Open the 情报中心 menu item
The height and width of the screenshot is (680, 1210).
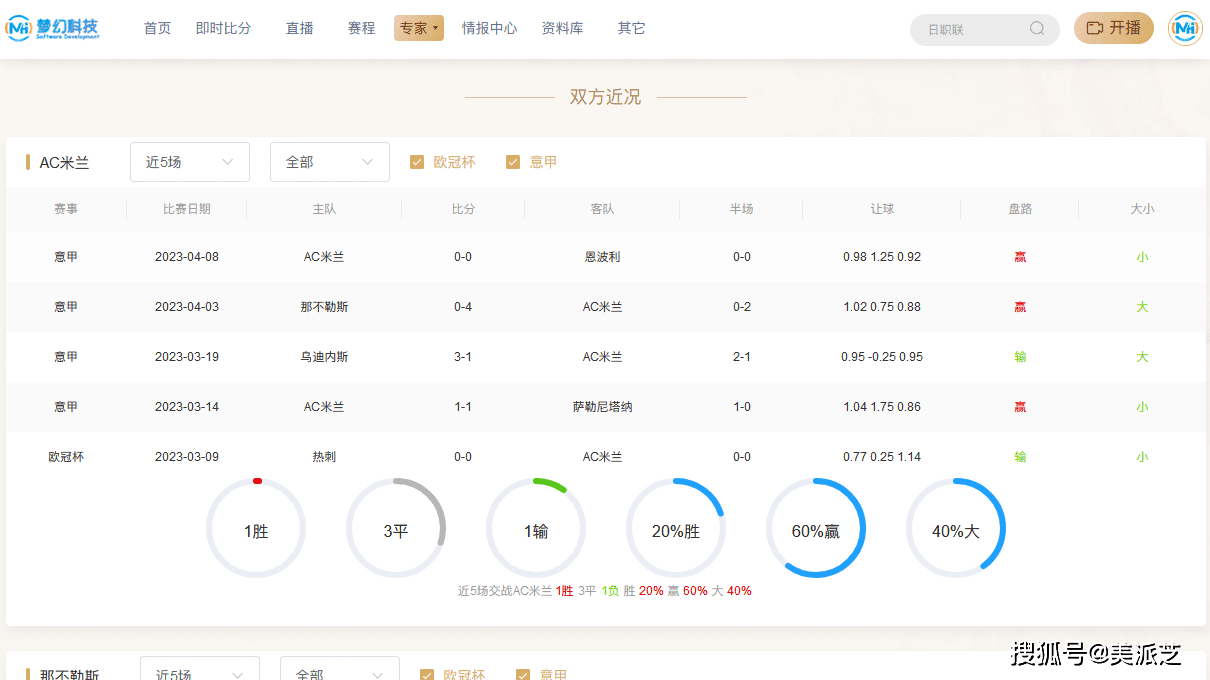tap(489, 28)
